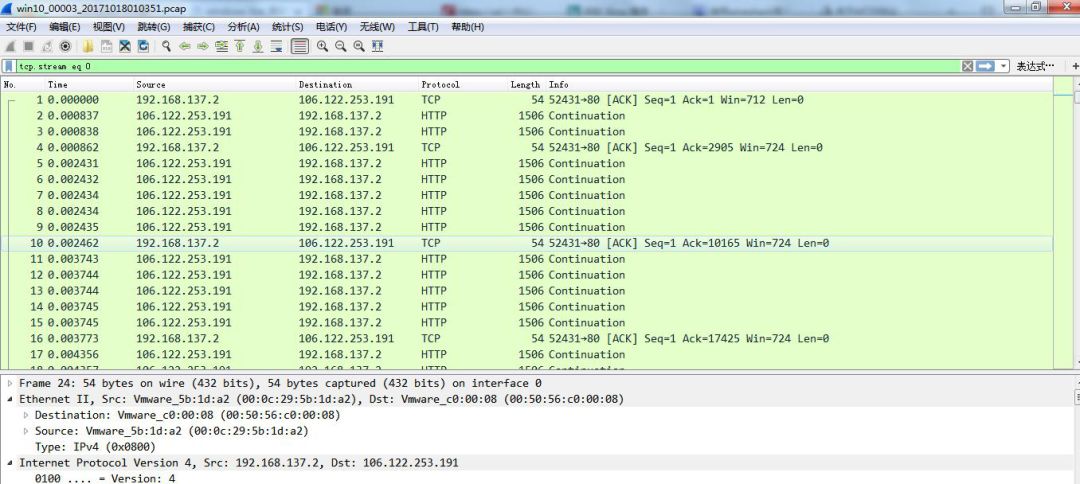Screen dimensions: 1080x484
Task: Expand the Frame 24 details row
Action: 10,383
